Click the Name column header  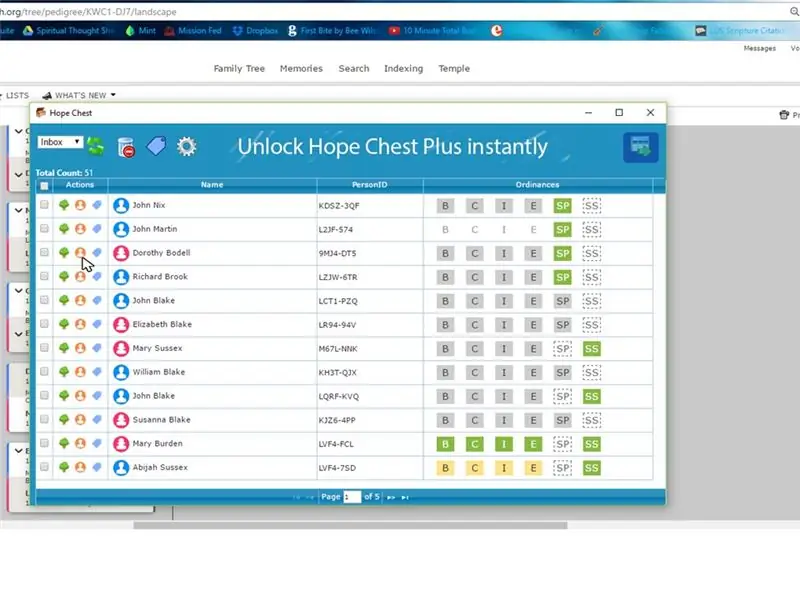[x=212, y=185]
